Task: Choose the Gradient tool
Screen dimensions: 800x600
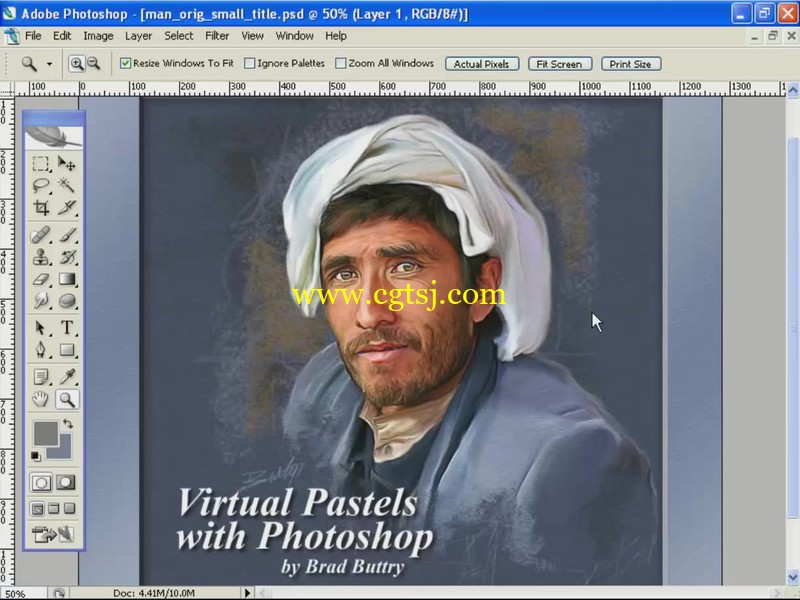Action: click(x=66, y=279)
